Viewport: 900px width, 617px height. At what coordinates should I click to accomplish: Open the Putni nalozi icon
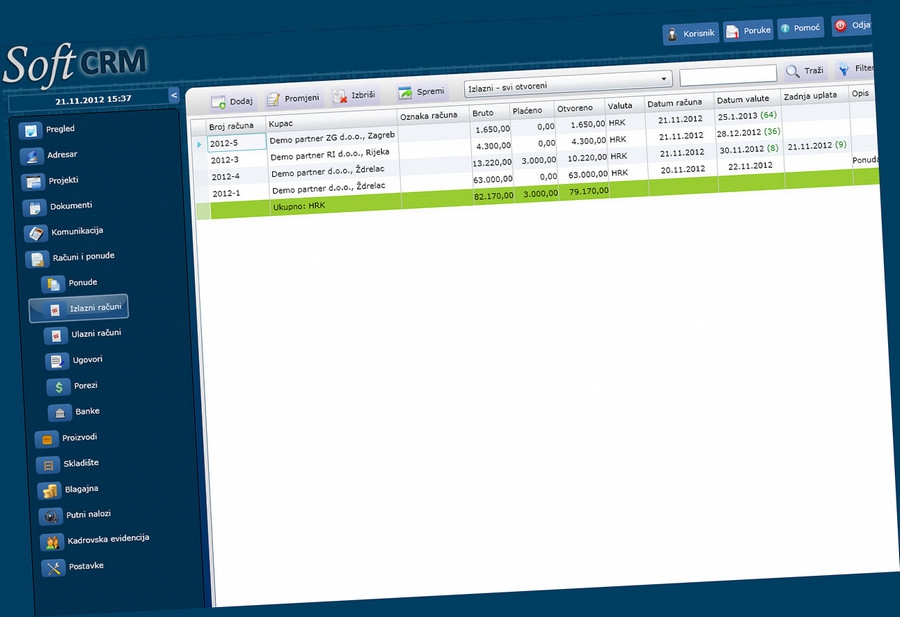51,517
